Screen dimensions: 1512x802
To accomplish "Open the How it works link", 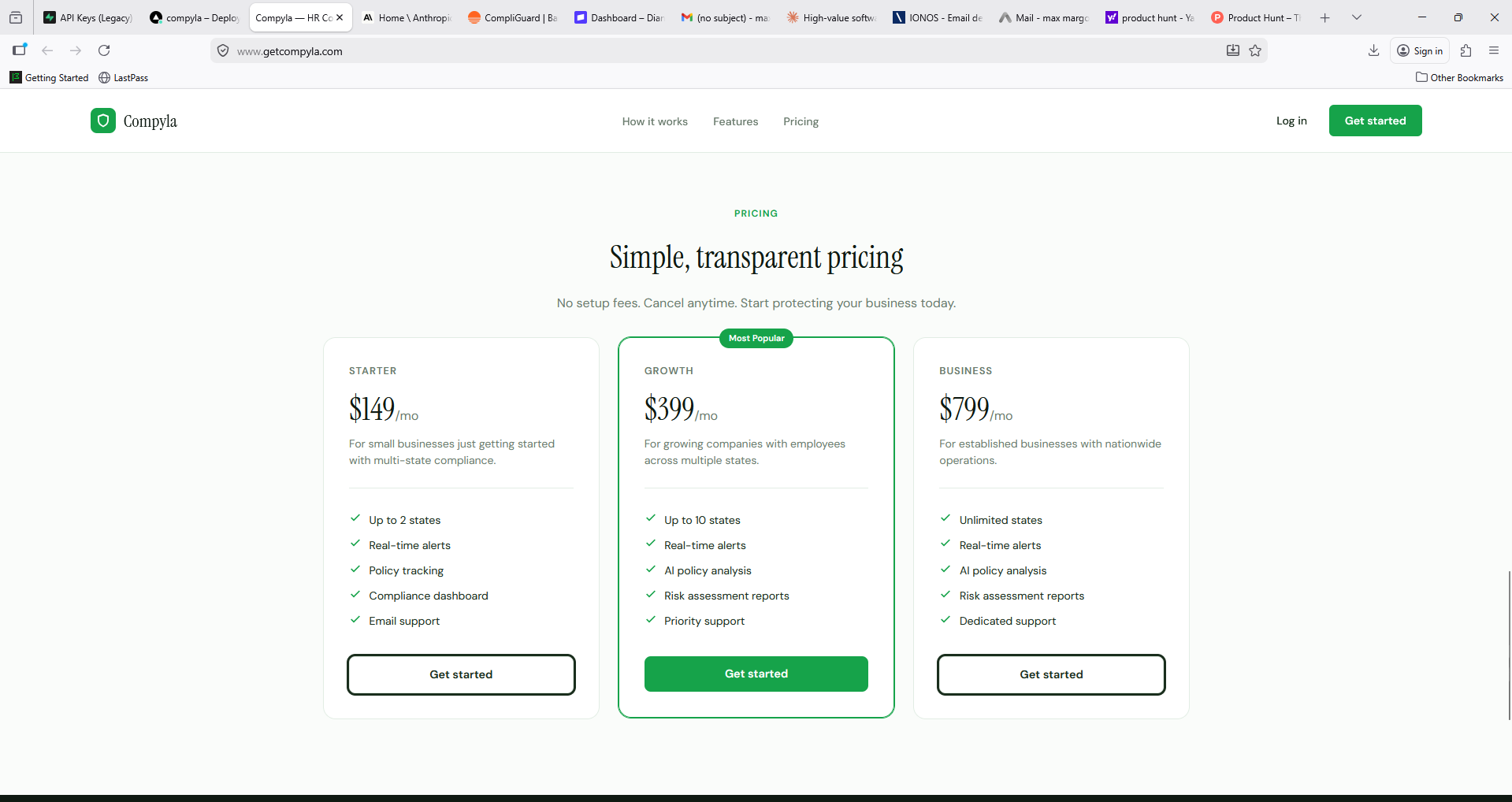I will (x=655, y=121).
